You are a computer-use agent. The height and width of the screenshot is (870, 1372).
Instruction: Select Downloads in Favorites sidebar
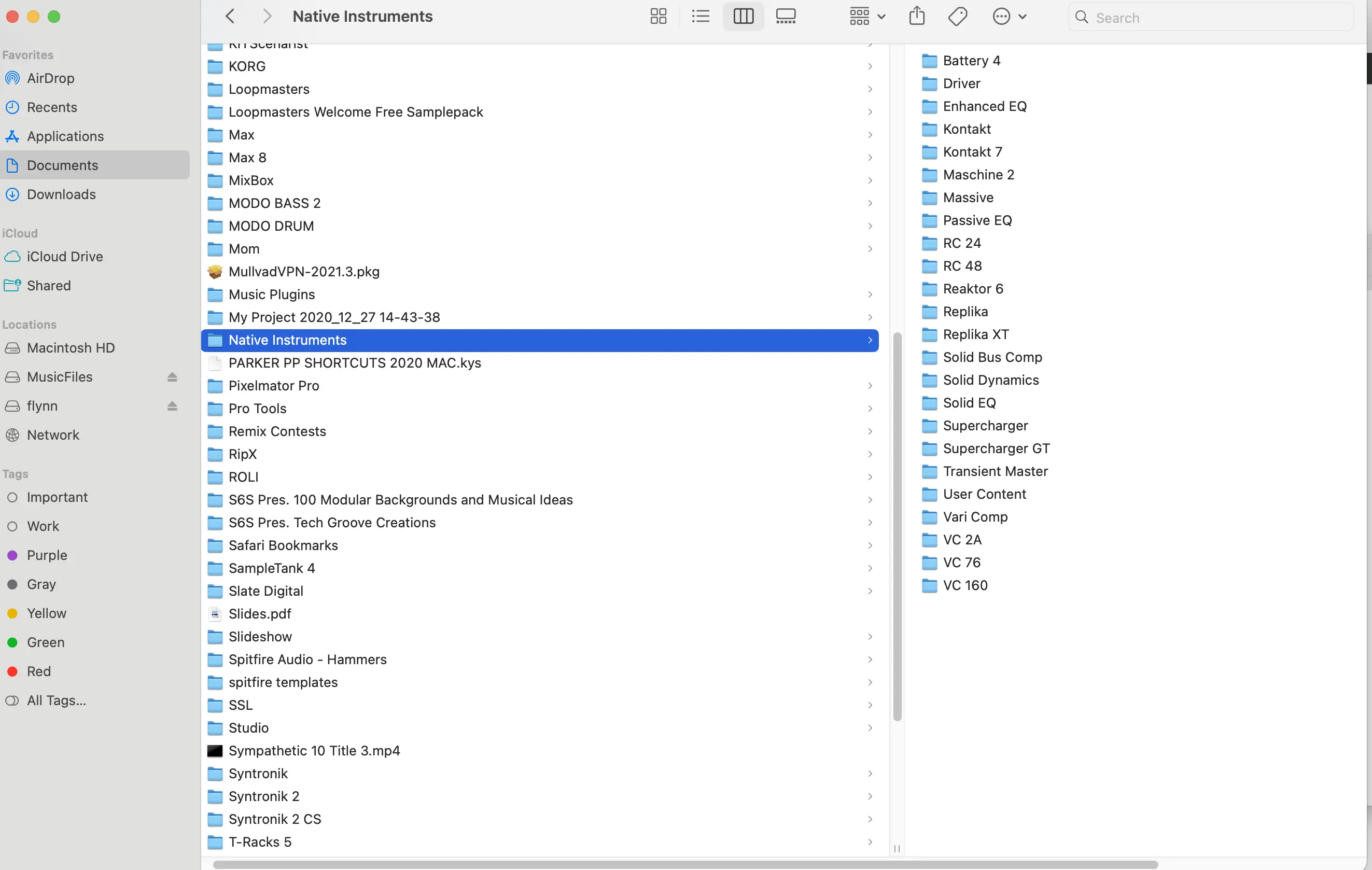[61, 194]
